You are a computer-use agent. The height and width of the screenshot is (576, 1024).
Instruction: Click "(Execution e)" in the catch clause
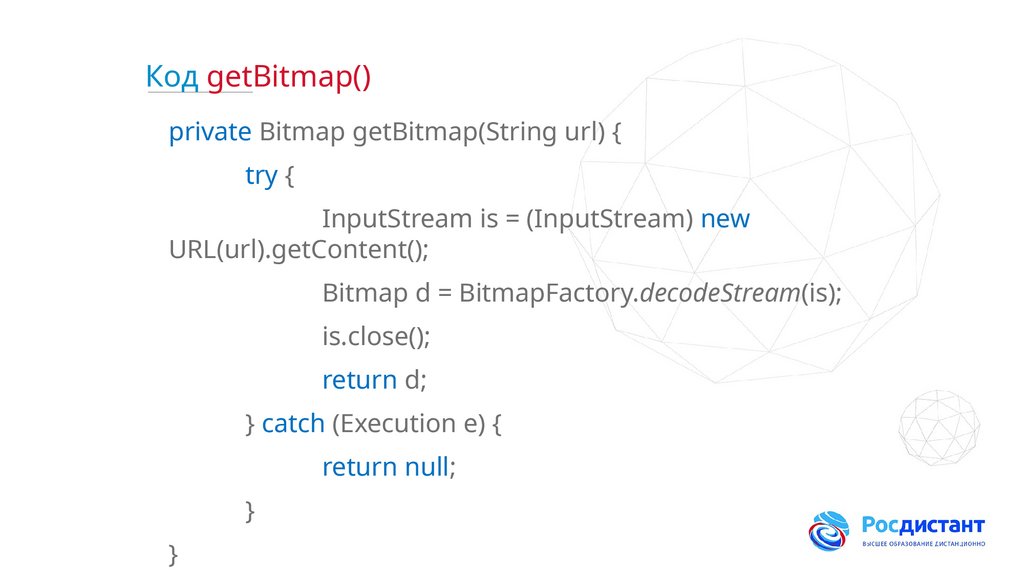tap(408, 423)
